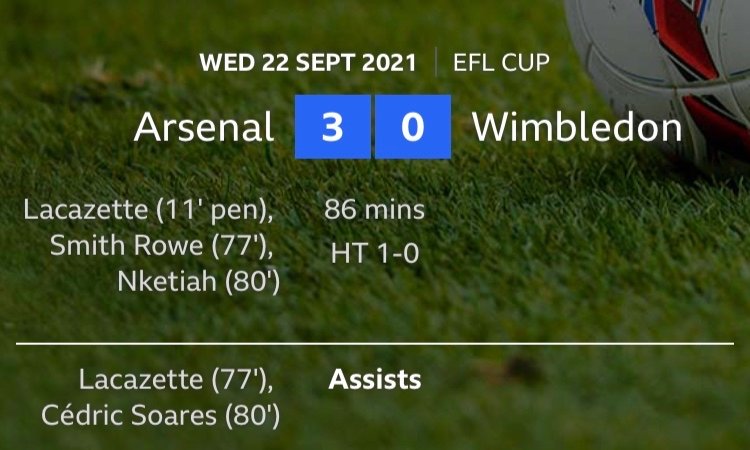Click the Assists heading
Viewport: 750px width, 450px height.
tap(375, 380)
